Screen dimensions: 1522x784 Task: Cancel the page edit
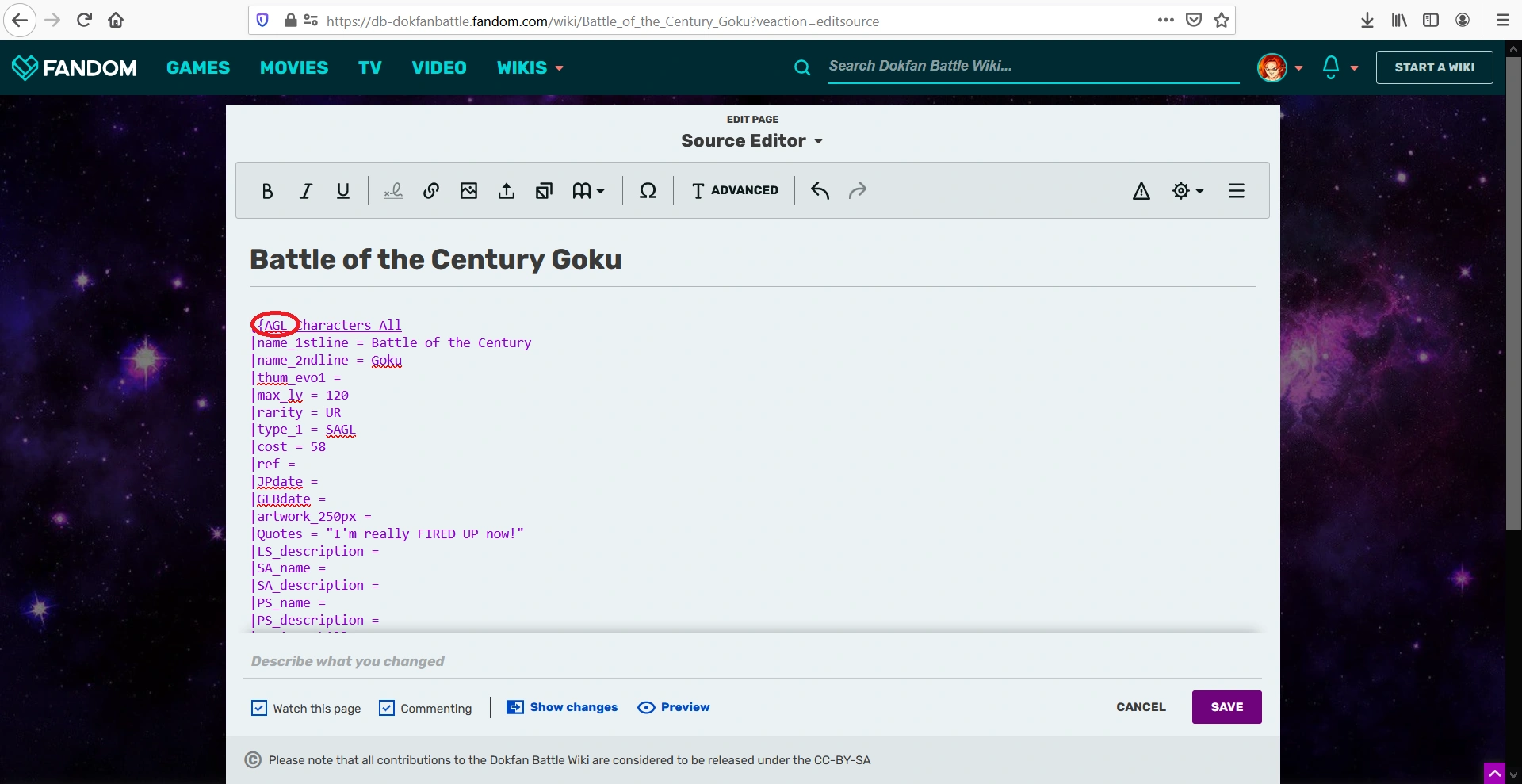point(1141,707)
